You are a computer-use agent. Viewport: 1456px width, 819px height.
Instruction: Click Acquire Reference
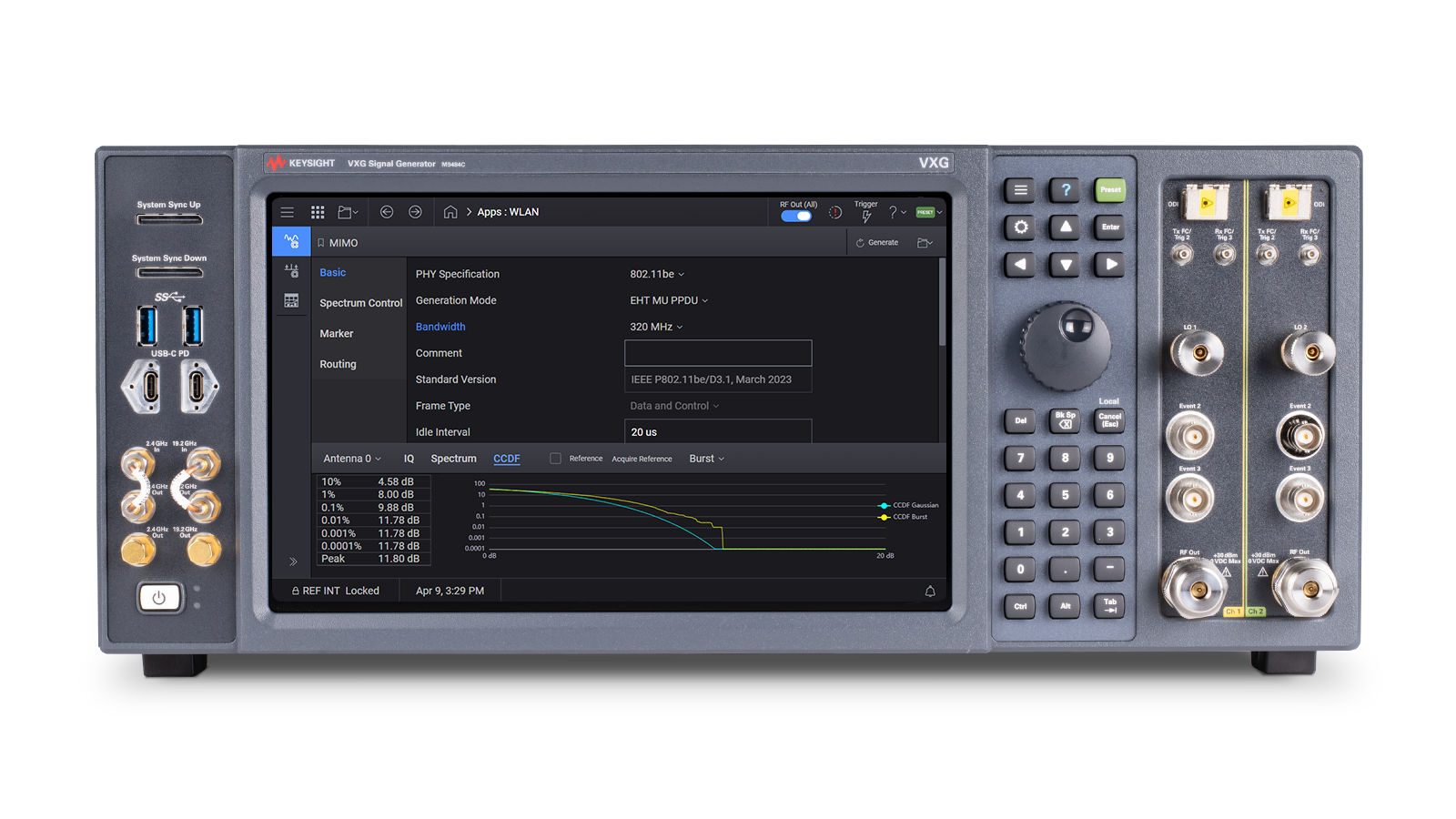642,460
